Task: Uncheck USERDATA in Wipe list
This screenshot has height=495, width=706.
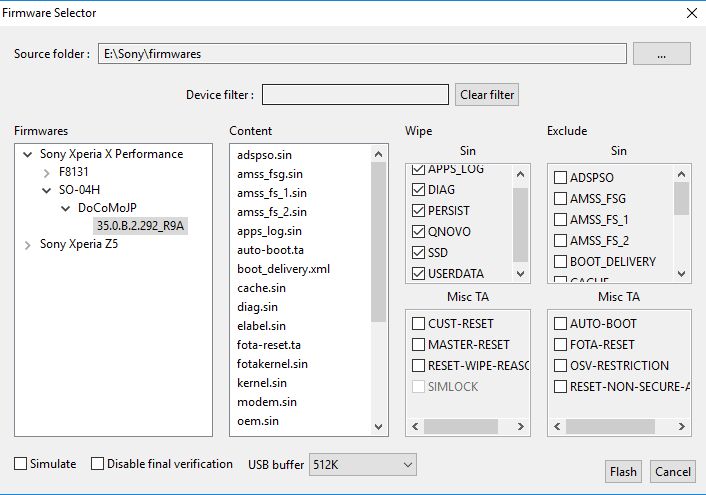Action: 419,274
